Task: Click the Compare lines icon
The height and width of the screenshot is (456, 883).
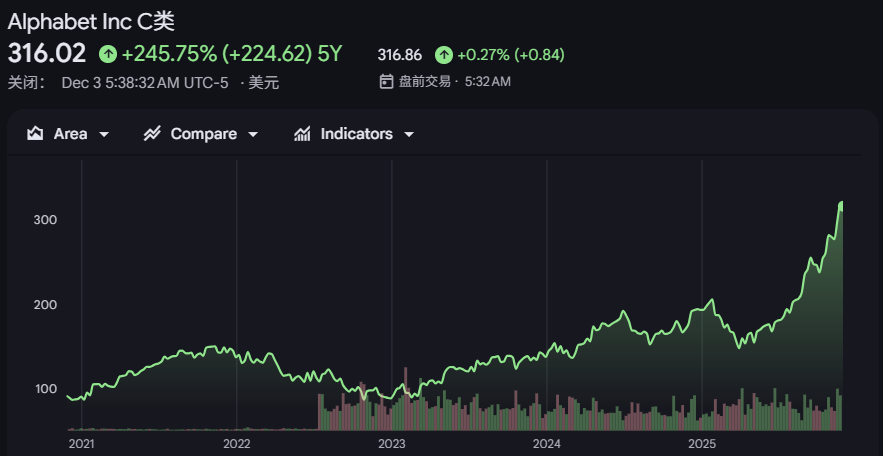Action: pyautogui.click(x=152, y=134)
